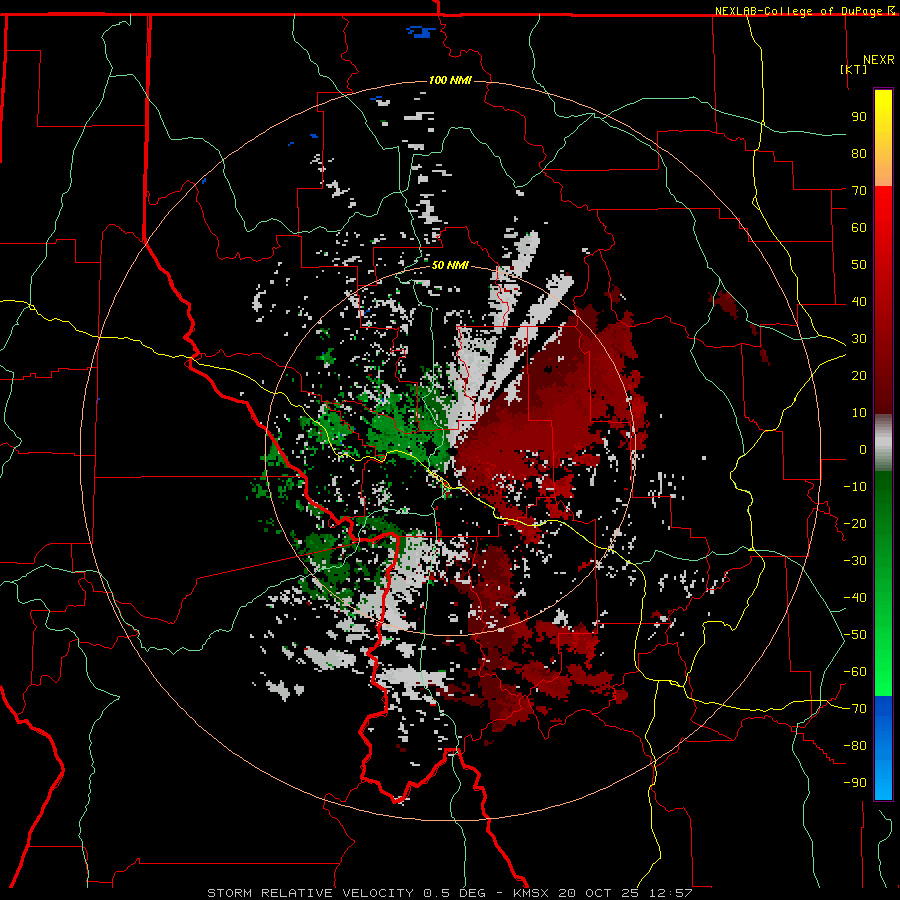The width and height of the screenshot is (900, 900).
Task: Click the 0 scale value
Action: [x=863, y=449]
